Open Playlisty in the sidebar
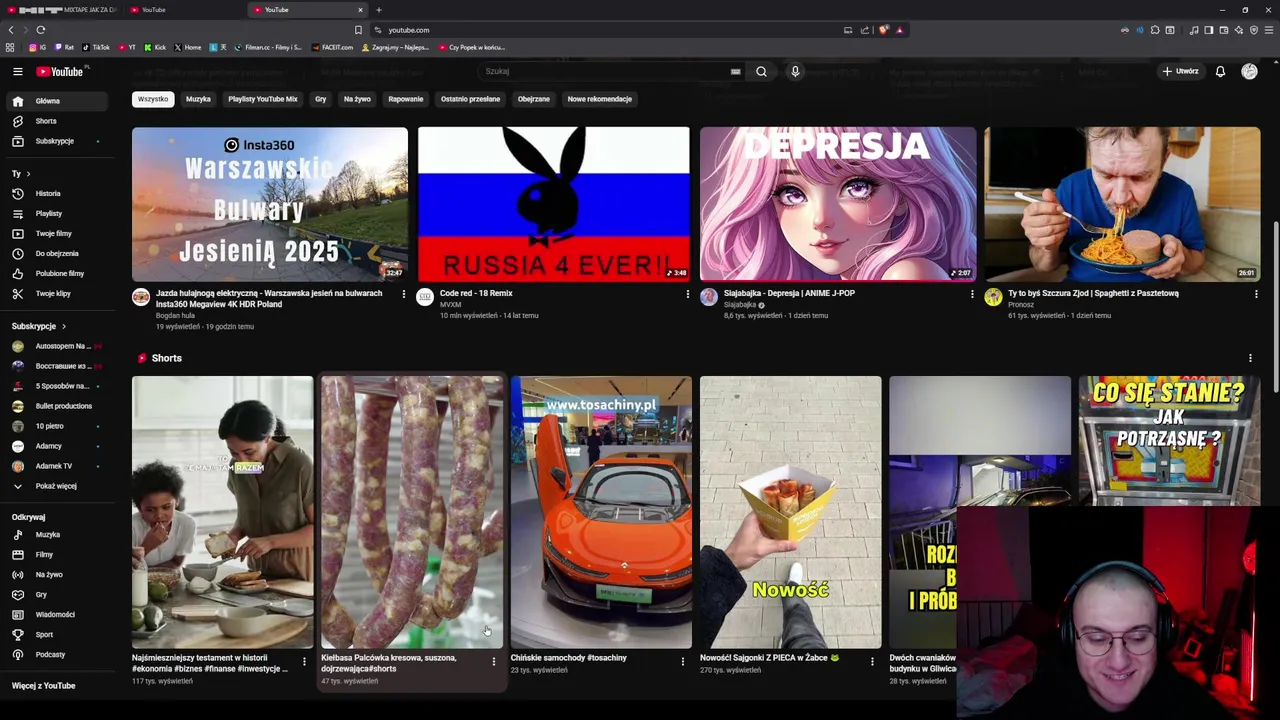The height and width of the screenshot is (720, 1280). [57, 213]
